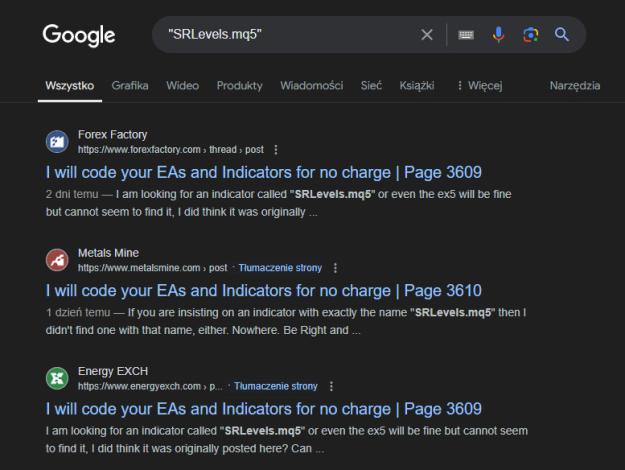
Task: Click the energyexch.com URL breadcrumb
Action: pos(150,386)
